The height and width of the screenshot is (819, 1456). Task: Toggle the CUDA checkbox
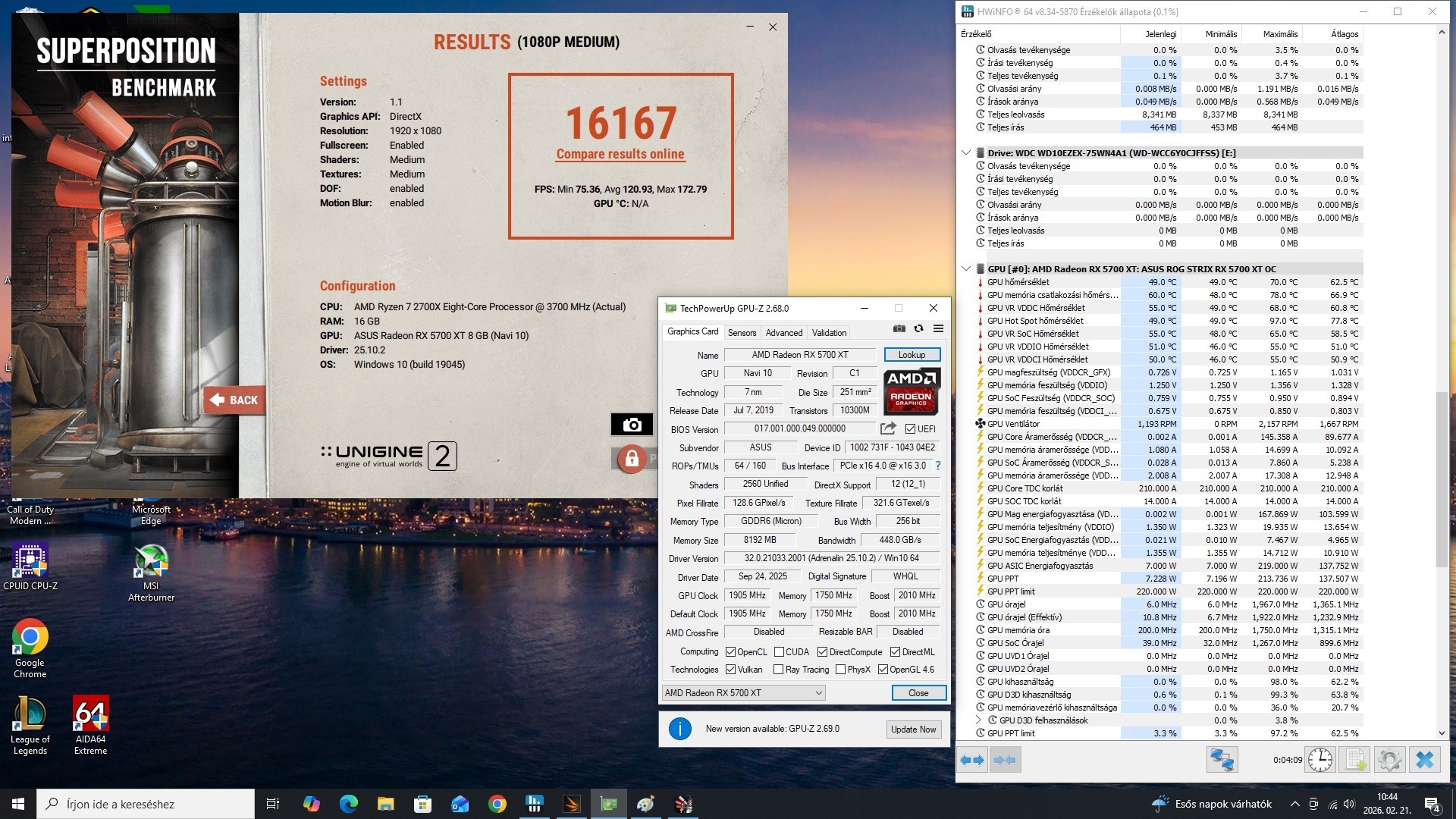click(779, 652)
